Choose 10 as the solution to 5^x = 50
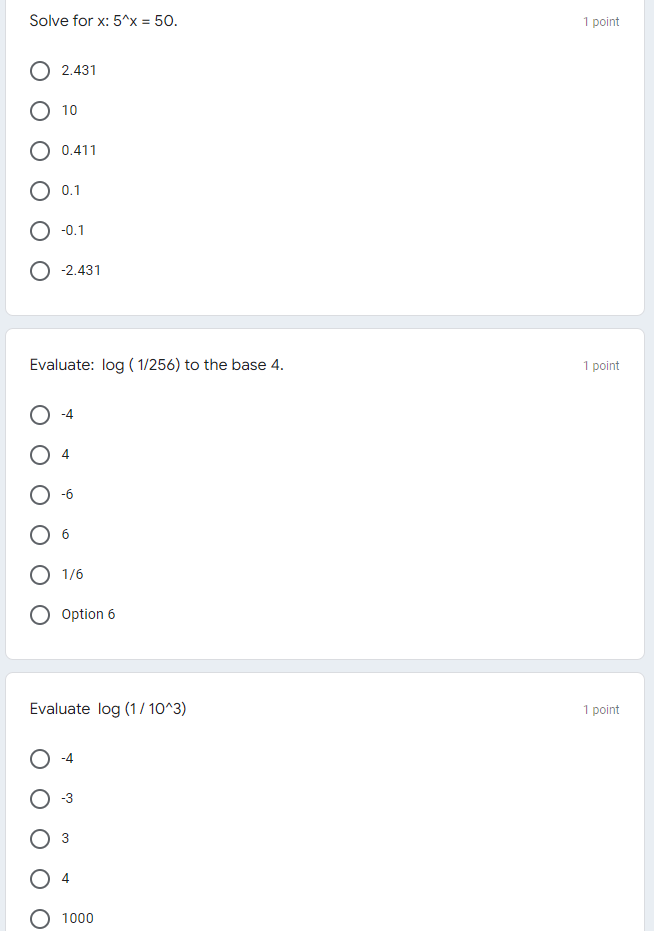This screenshot has height=931, width=654. click(x=40, y=110)
